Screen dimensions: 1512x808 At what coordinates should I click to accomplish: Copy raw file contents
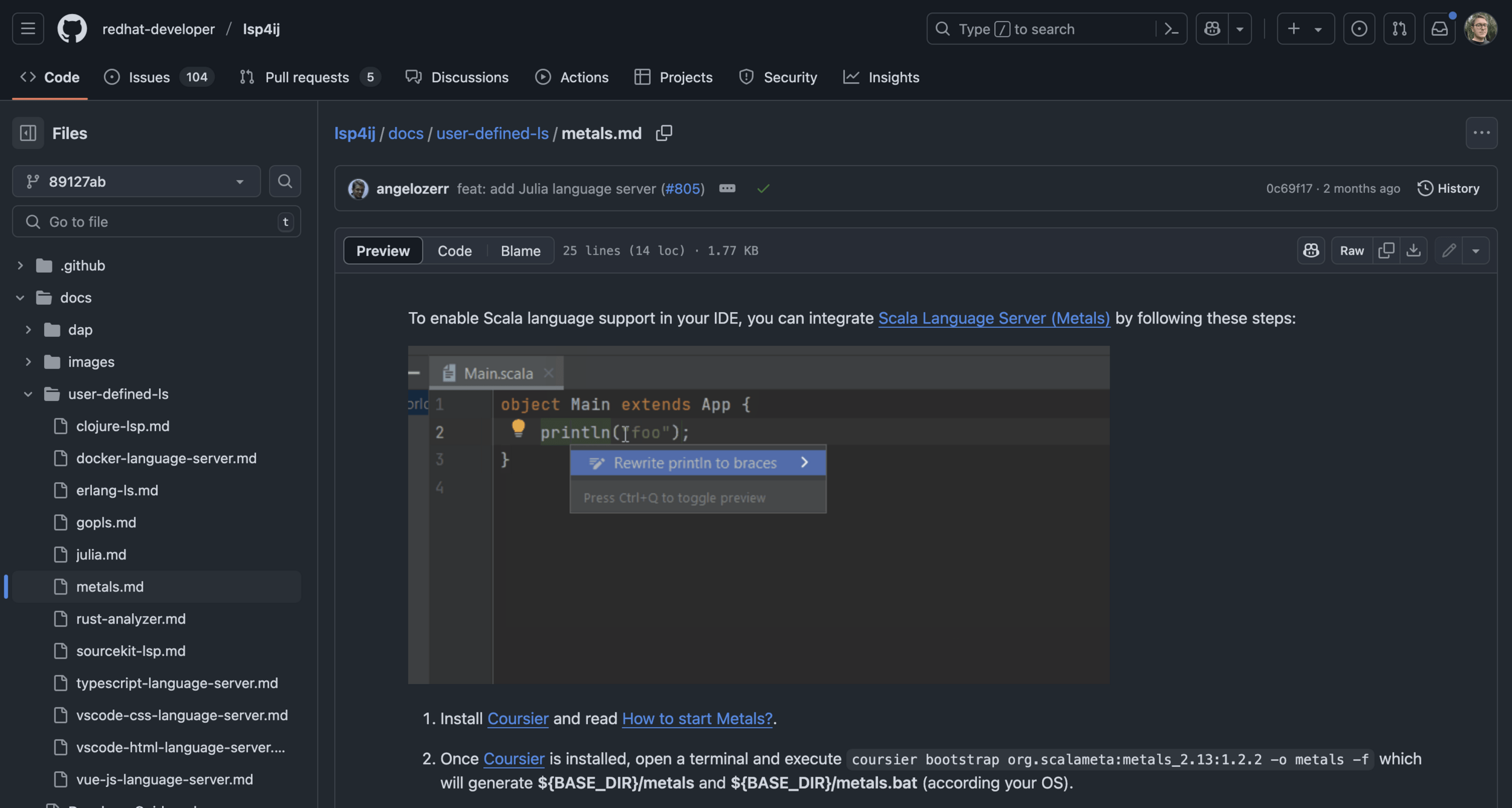[x=1386, y=250]
